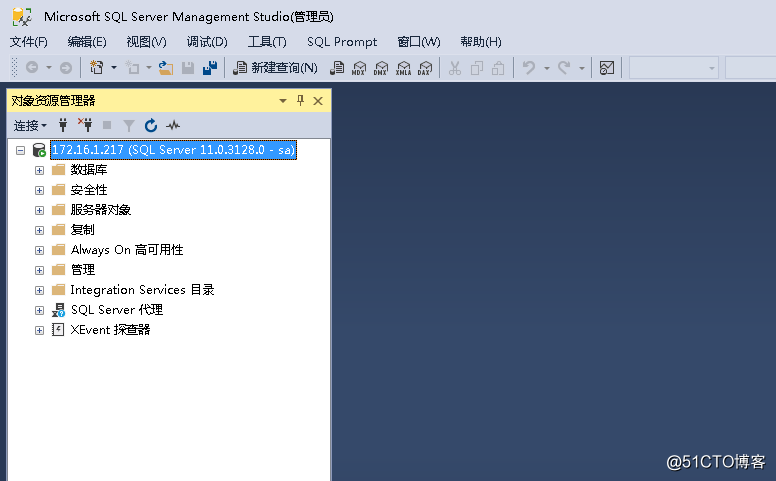This screenshot has width=776, height=481.
Task: Open the 窗口(W) menu
Action: coord(419,42)
